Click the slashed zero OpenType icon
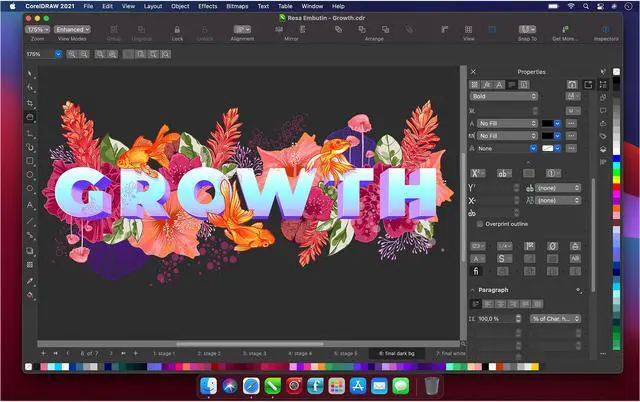This screenshot has width=640, height=402. [552, 246]
